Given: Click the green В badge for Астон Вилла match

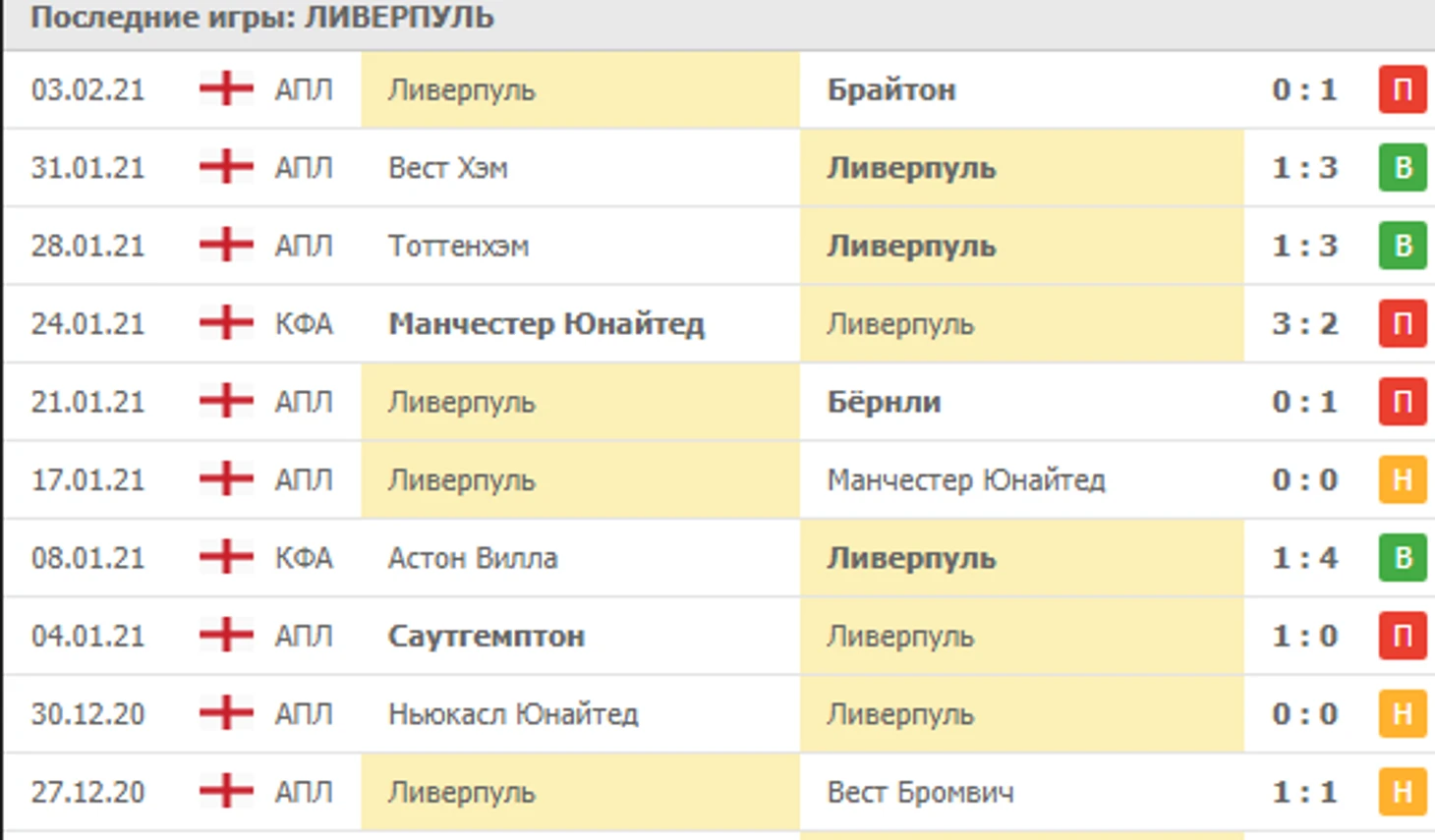Looking at the screenshot, I should 1403,557.
